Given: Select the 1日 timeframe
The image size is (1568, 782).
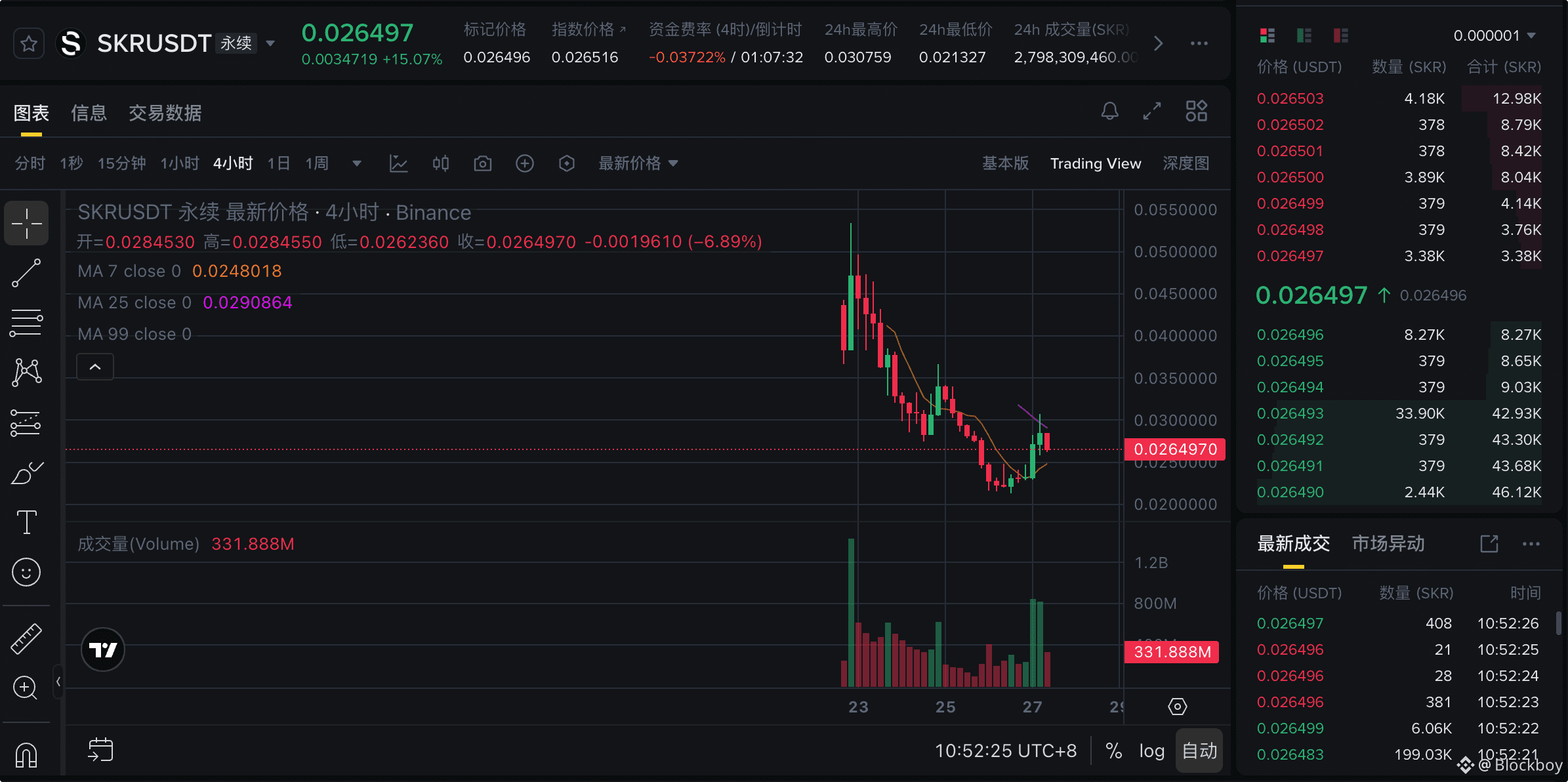Looking at the screenshot, I should pyautogui.click(x=279, y=163).
